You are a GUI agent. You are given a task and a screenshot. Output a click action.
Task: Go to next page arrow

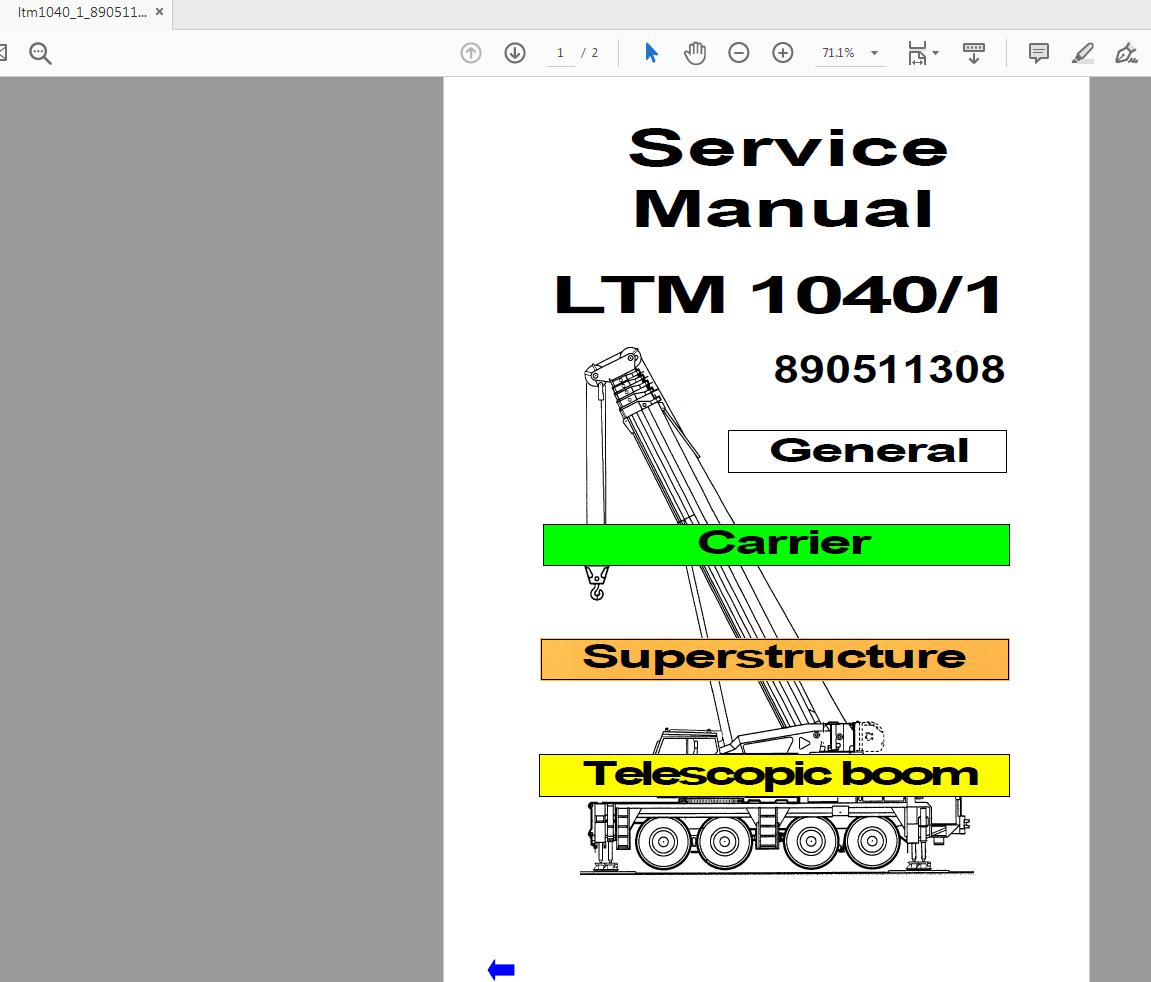click(515, 53)
